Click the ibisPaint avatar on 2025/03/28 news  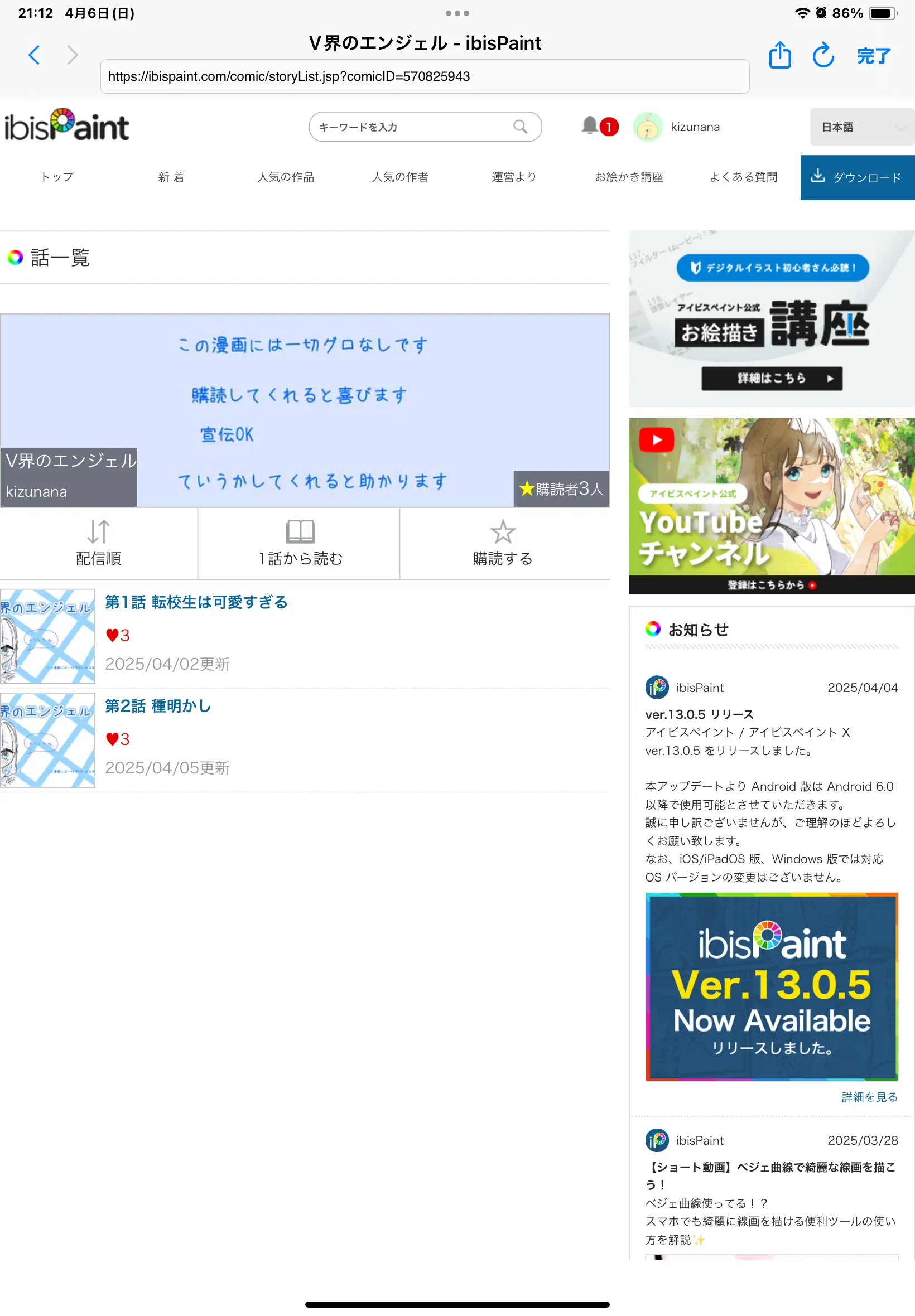[657, 1141]
